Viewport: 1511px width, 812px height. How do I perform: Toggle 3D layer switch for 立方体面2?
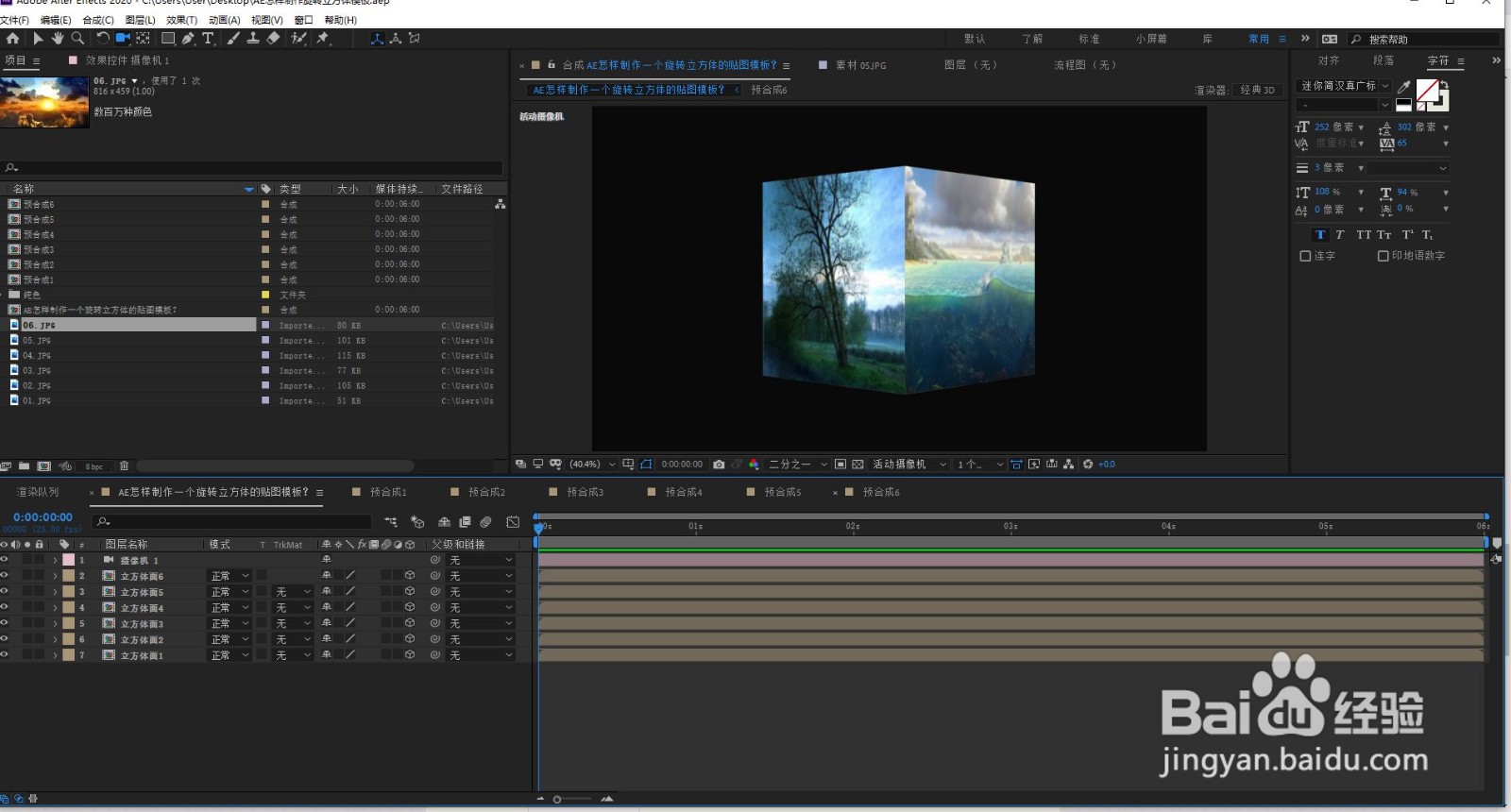[x=410, y=639]
